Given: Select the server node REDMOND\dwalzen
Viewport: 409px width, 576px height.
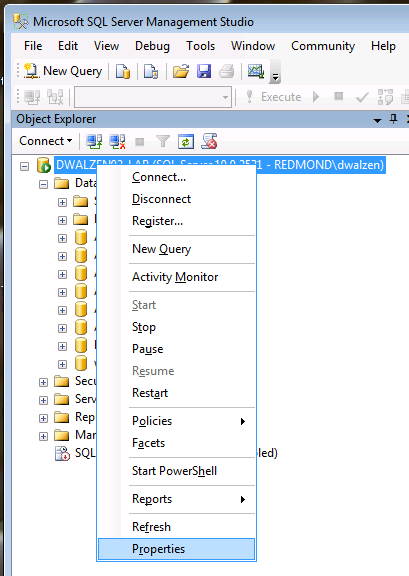Looking at the screenshot, I should pyautogui.click(x=220, y=165).
